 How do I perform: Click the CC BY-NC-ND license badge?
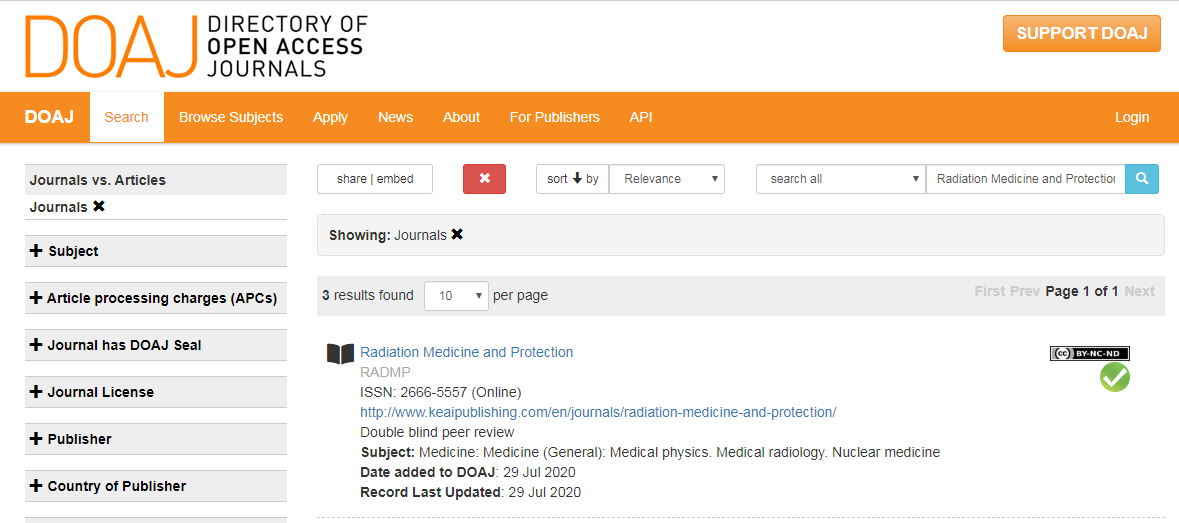(x=1089, y=353)
